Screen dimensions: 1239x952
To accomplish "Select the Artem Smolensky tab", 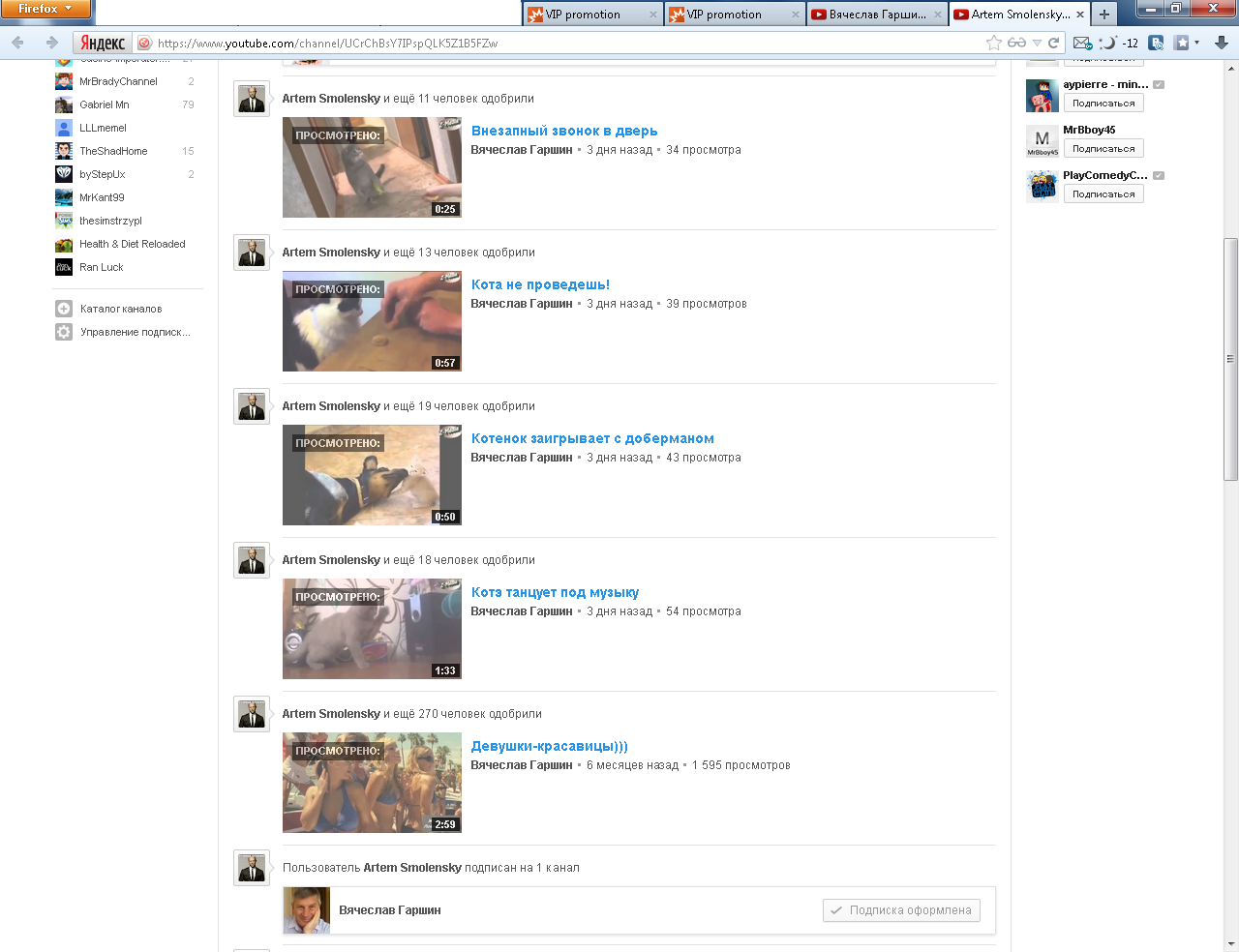I will (x=1019, y=15).
